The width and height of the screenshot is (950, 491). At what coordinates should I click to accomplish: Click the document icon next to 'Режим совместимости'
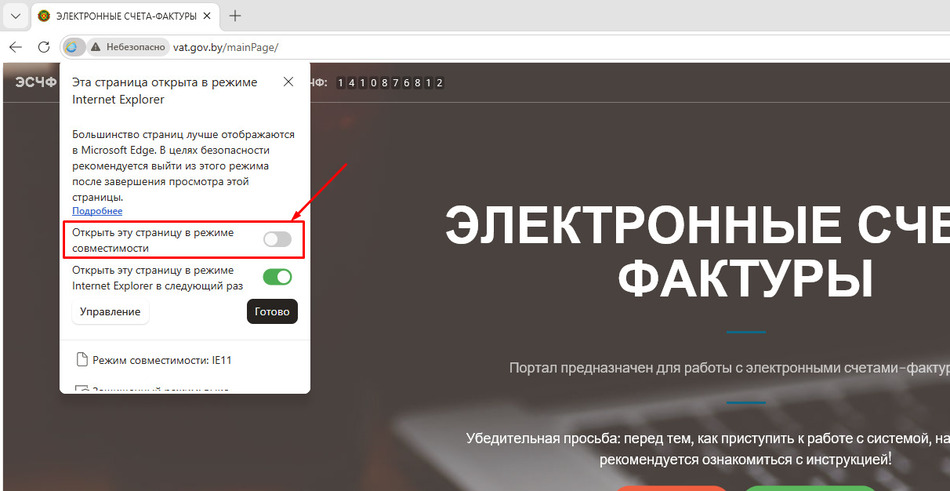[x=81, y=360]
